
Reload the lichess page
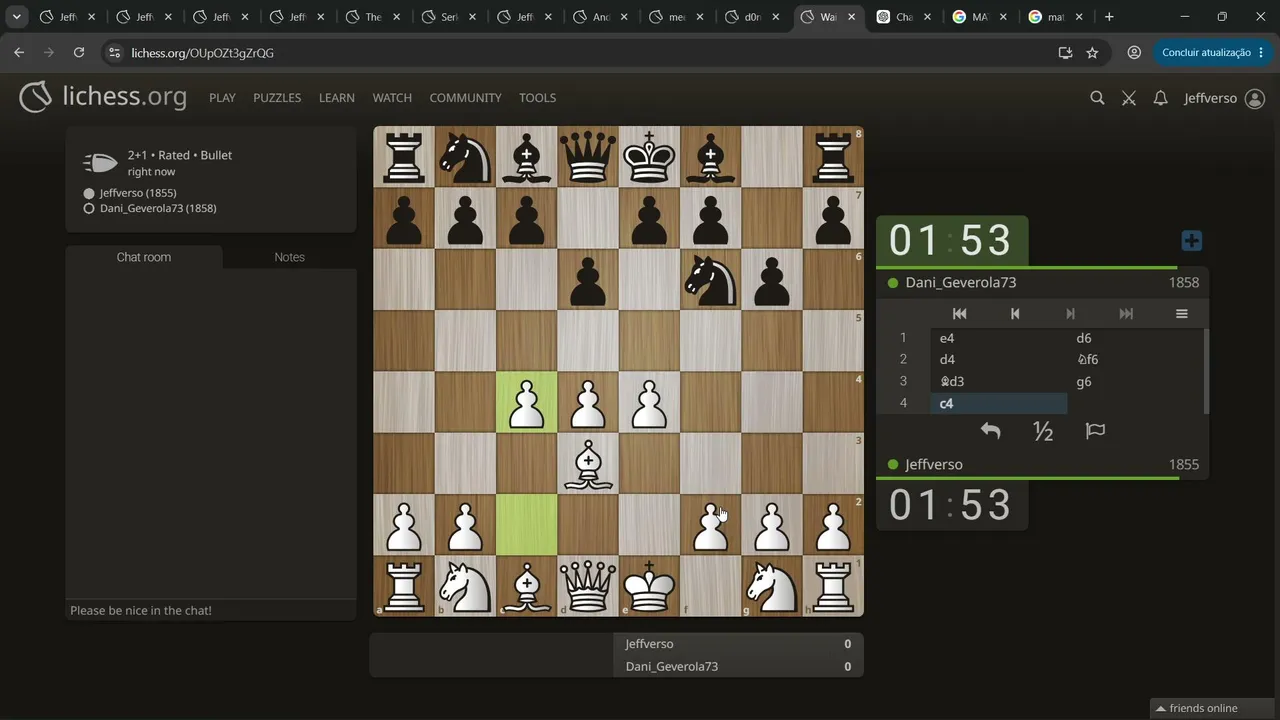coord(79,53)
